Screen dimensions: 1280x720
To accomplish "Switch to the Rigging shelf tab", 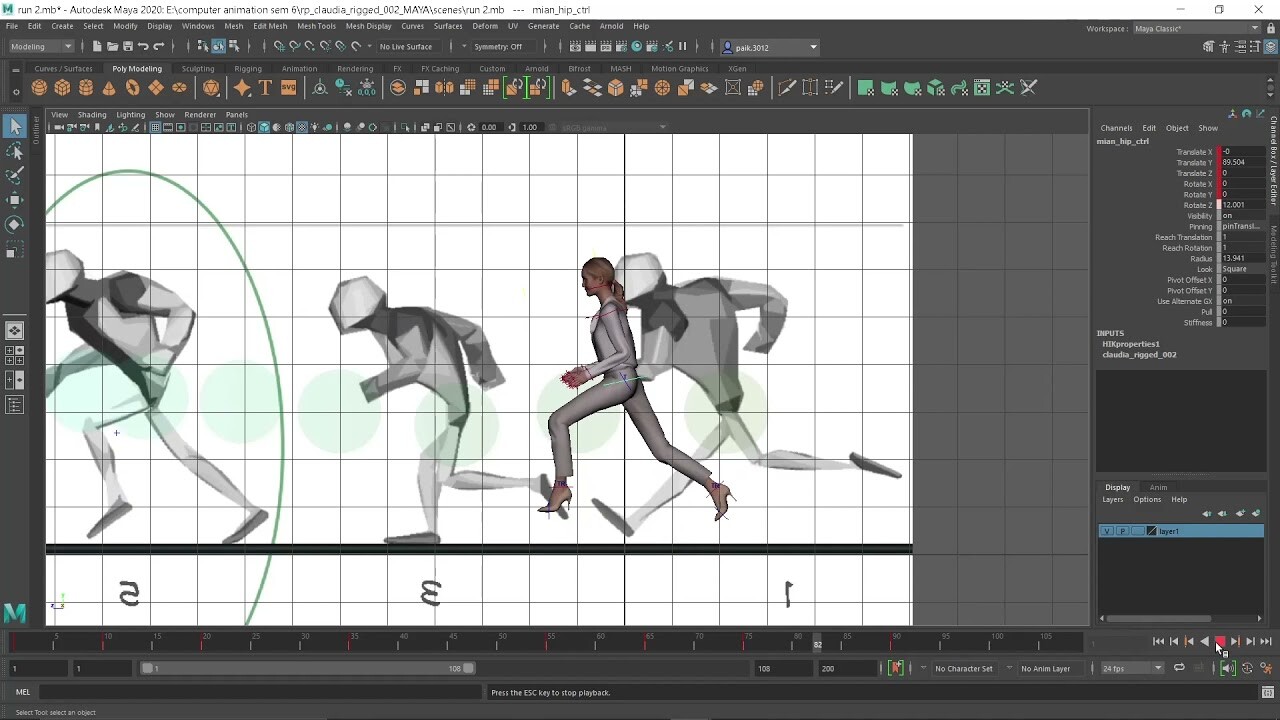I will 247,69.
